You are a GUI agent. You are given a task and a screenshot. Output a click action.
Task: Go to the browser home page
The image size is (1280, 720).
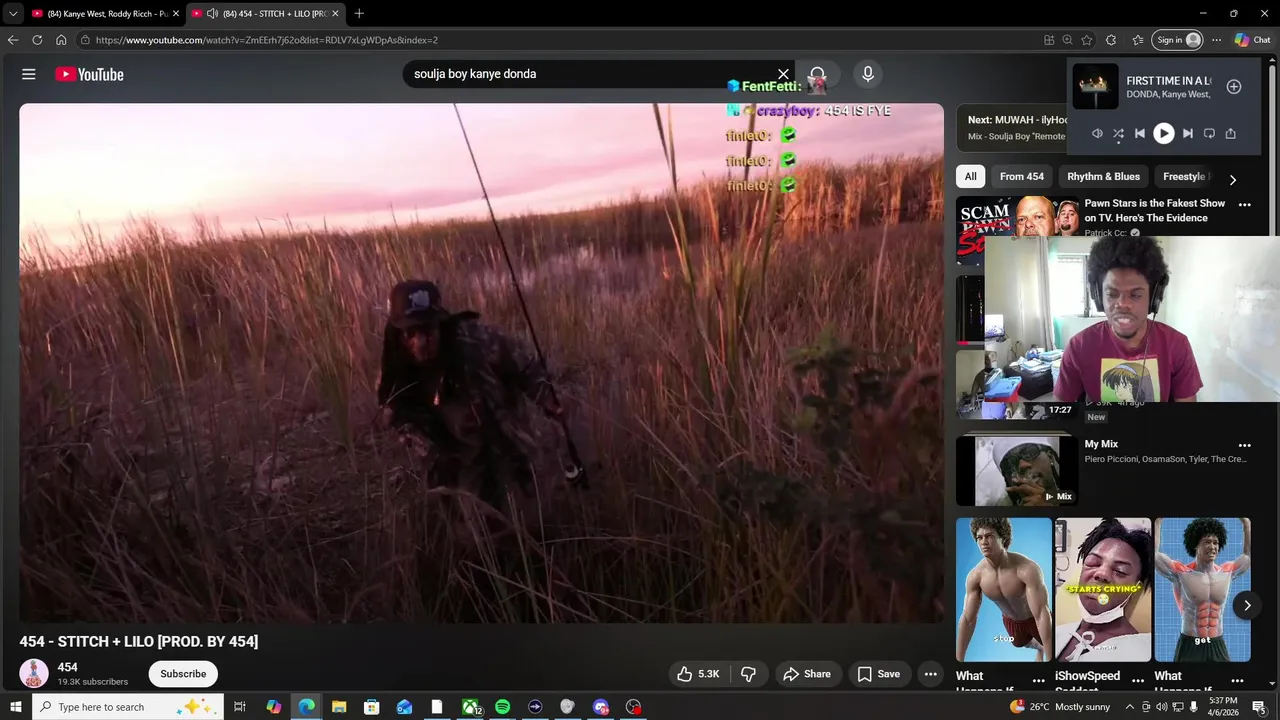pos(61,40)
